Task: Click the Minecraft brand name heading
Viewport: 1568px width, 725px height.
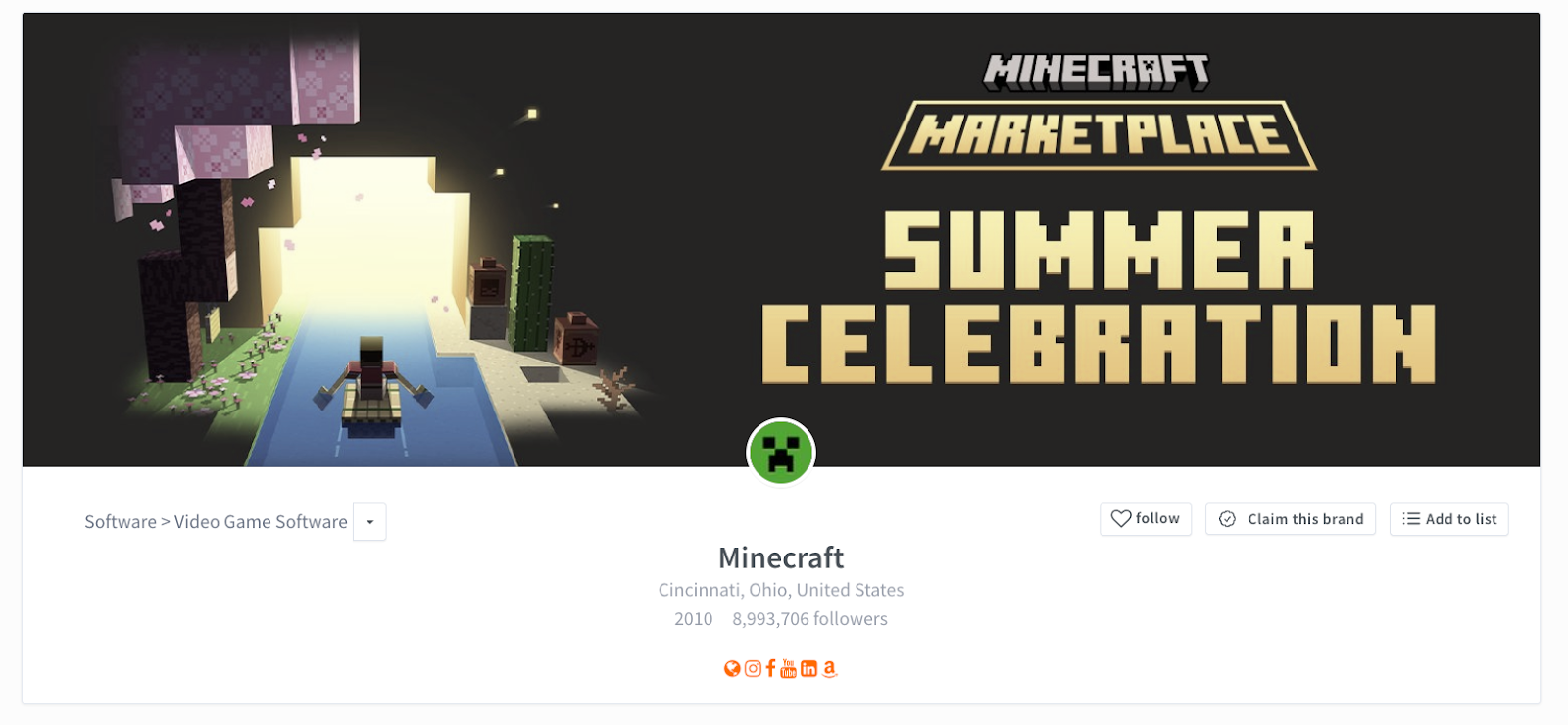Action: tap(781, 557)
